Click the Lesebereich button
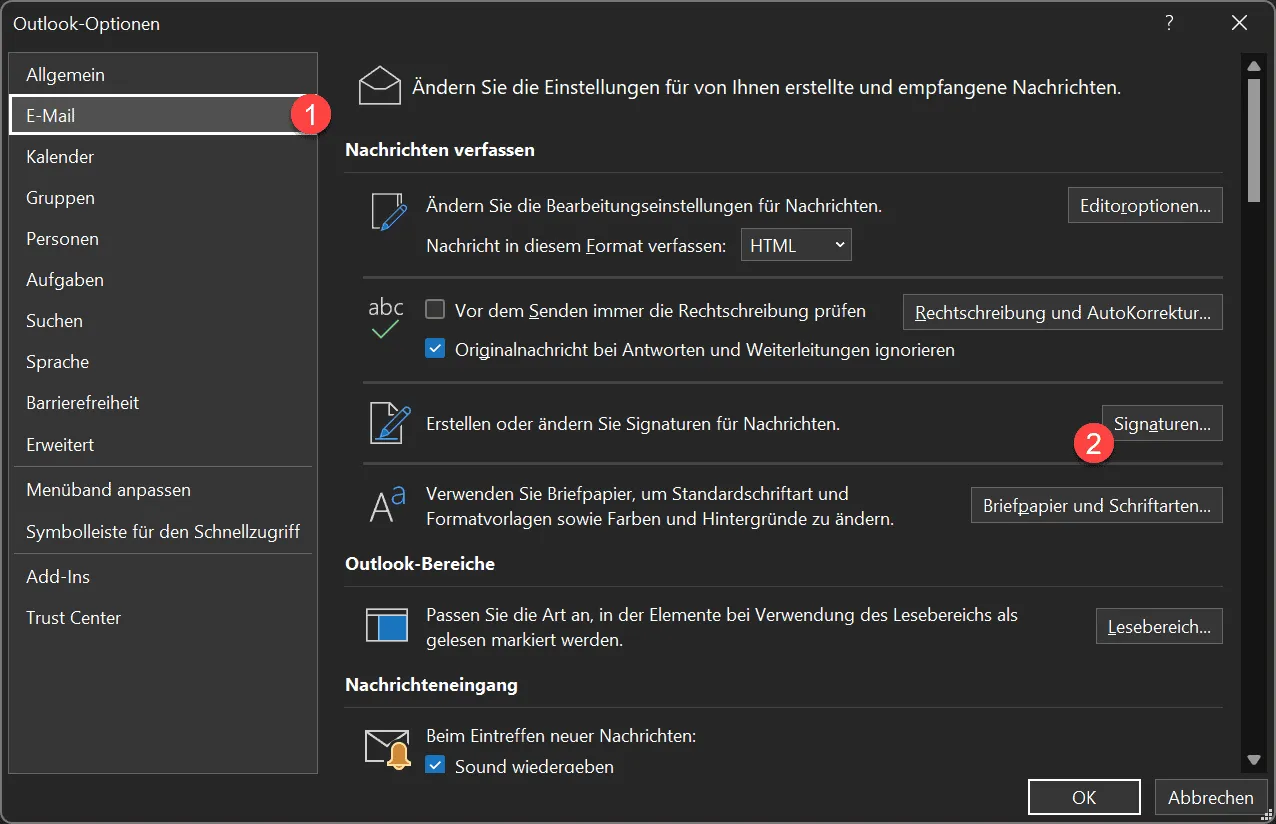The height and width of the screenshot is (824, 1276). tap(1159, 627)
